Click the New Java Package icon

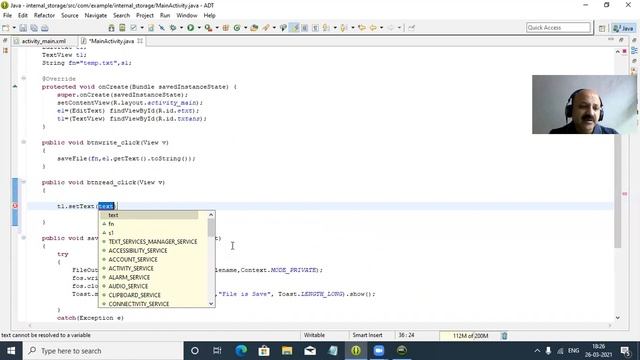pos(226,28)
